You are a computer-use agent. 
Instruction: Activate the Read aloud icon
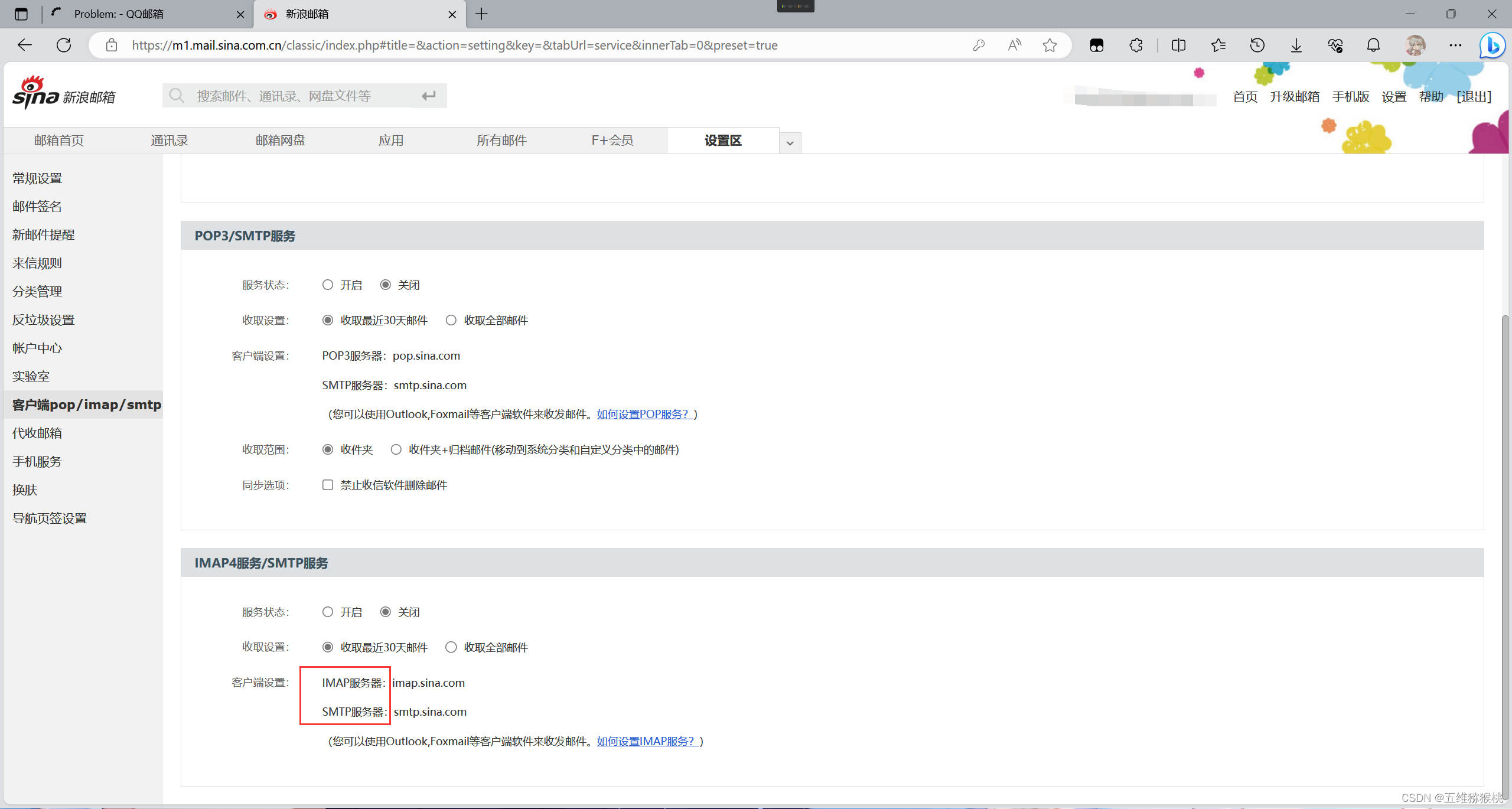pyautogui.click(x=1014, y=45)
